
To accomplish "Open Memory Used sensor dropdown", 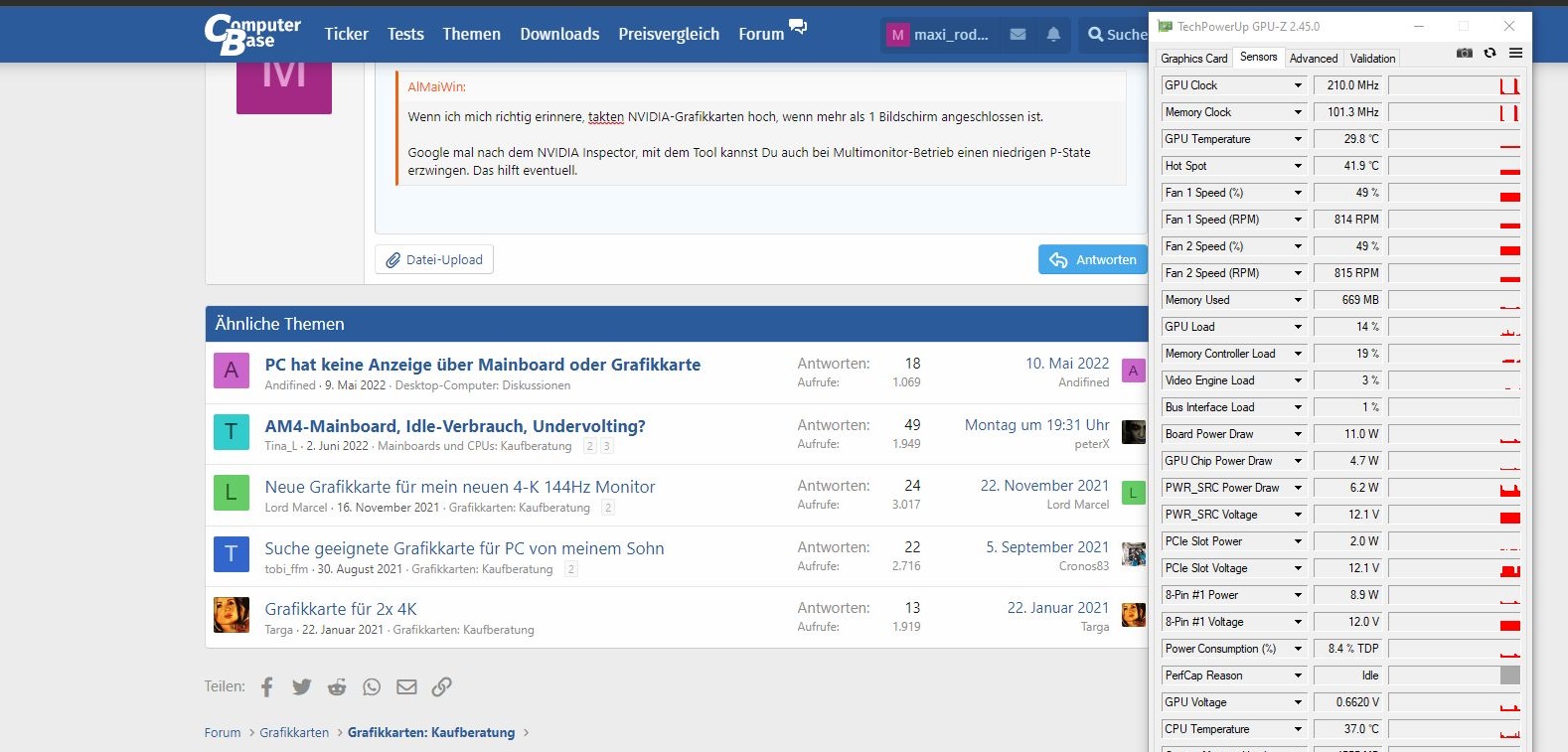I will tap(1298, 300).
